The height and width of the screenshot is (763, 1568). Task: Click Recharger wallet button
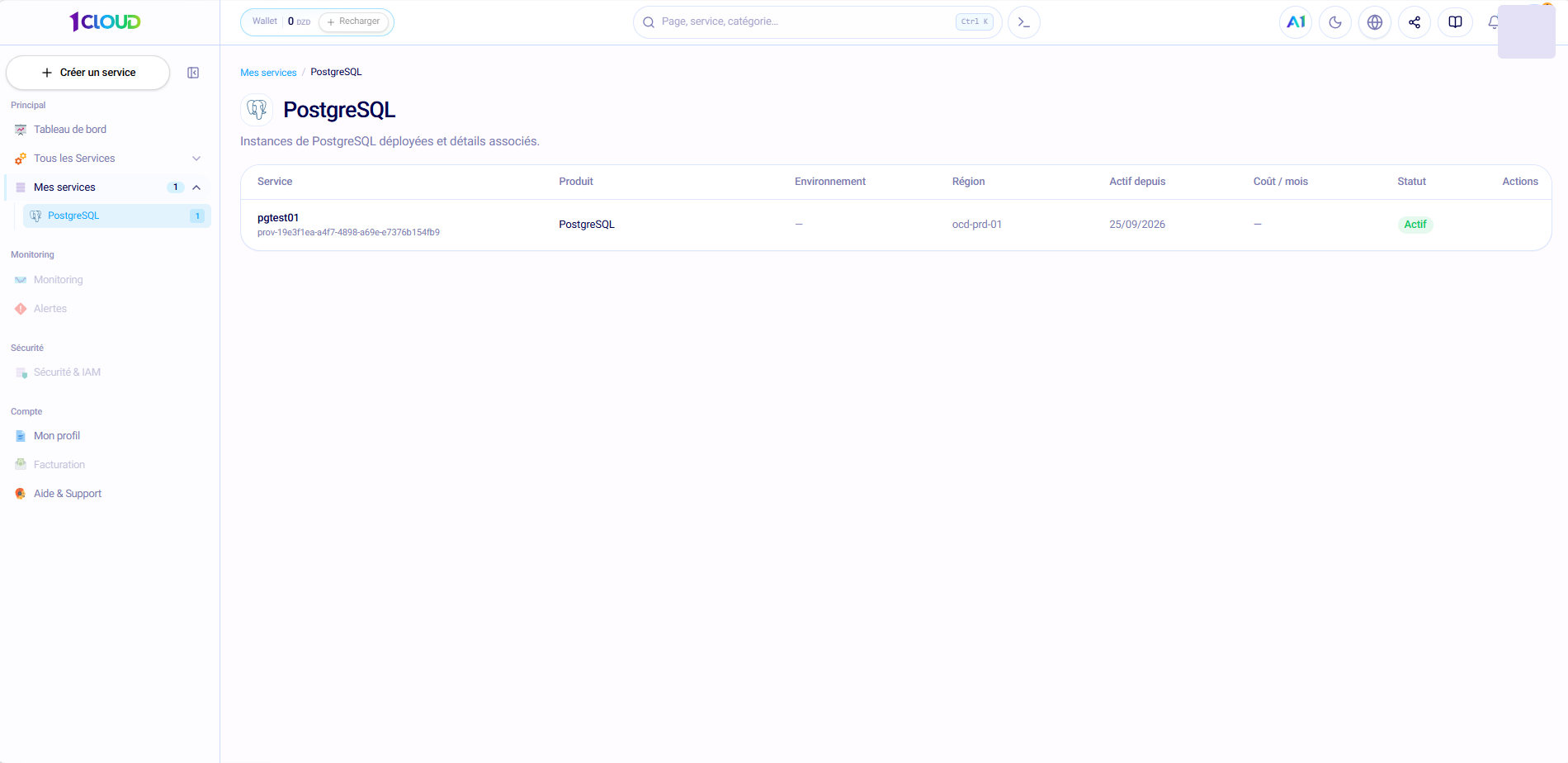353,21
